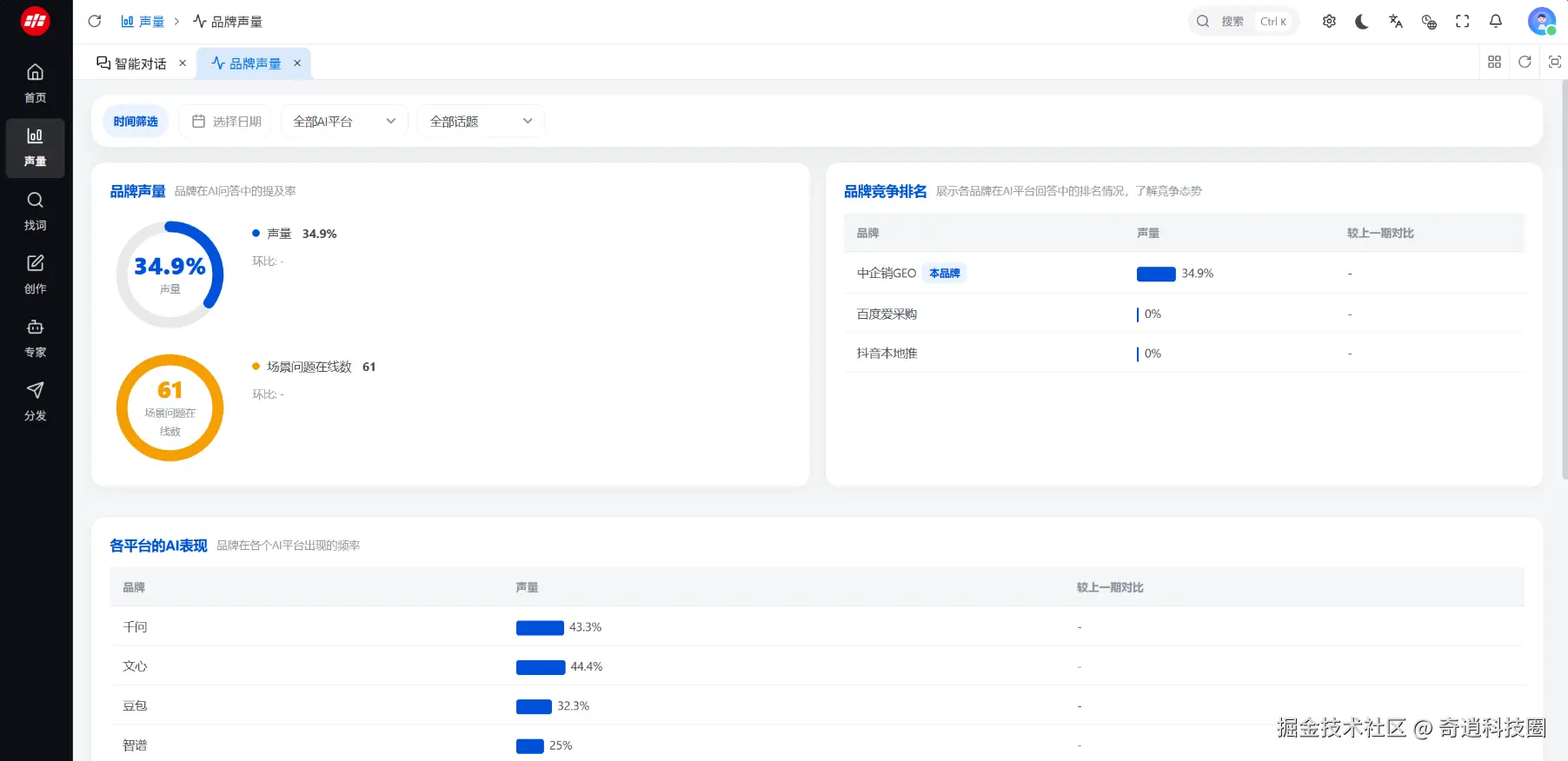Click the page vertical scrollbar
This screenshot has width=1568, height=761.
pyautogui.click(x=1565, y=278)
